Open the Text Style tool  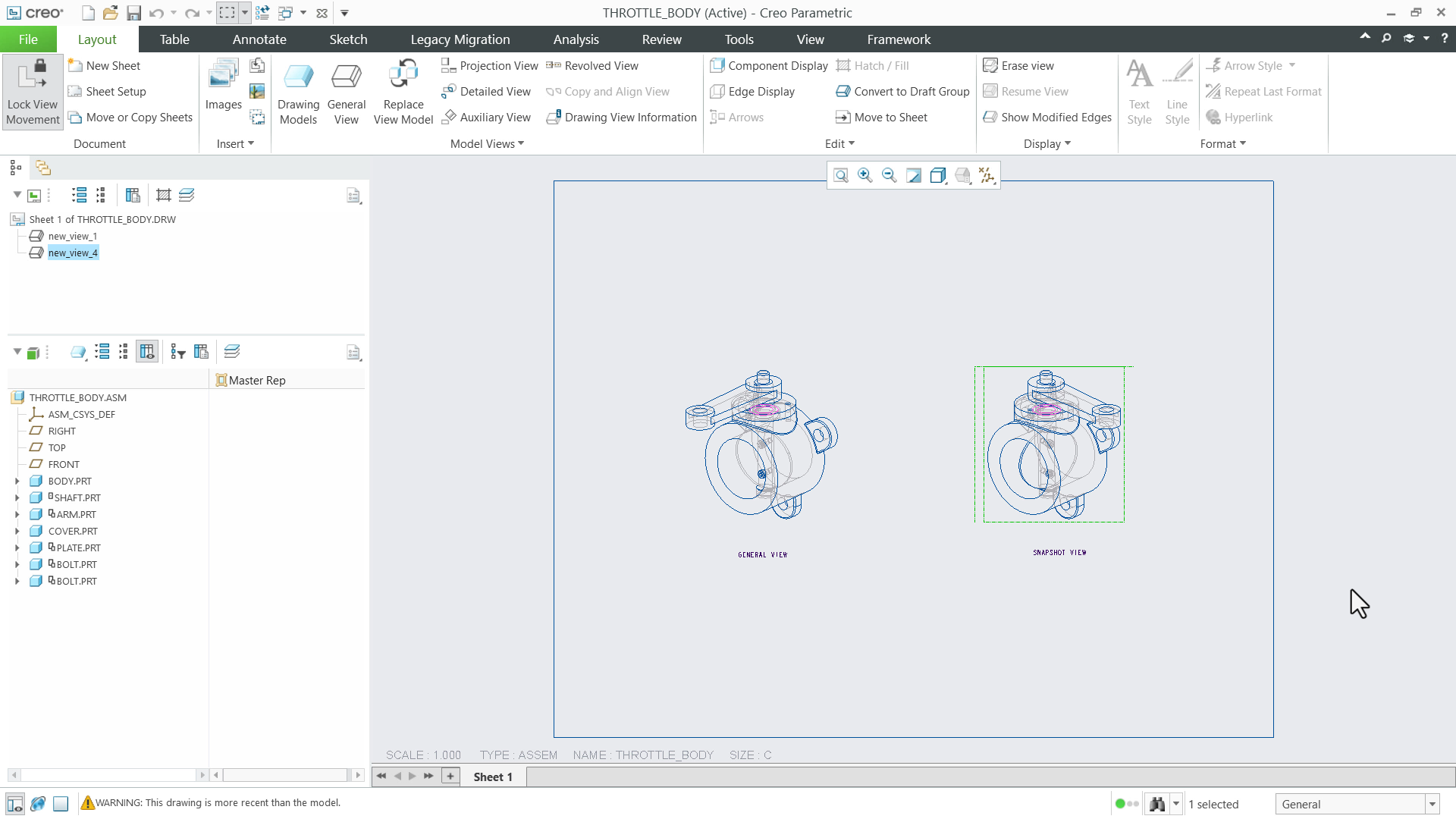click(1140, 91)
